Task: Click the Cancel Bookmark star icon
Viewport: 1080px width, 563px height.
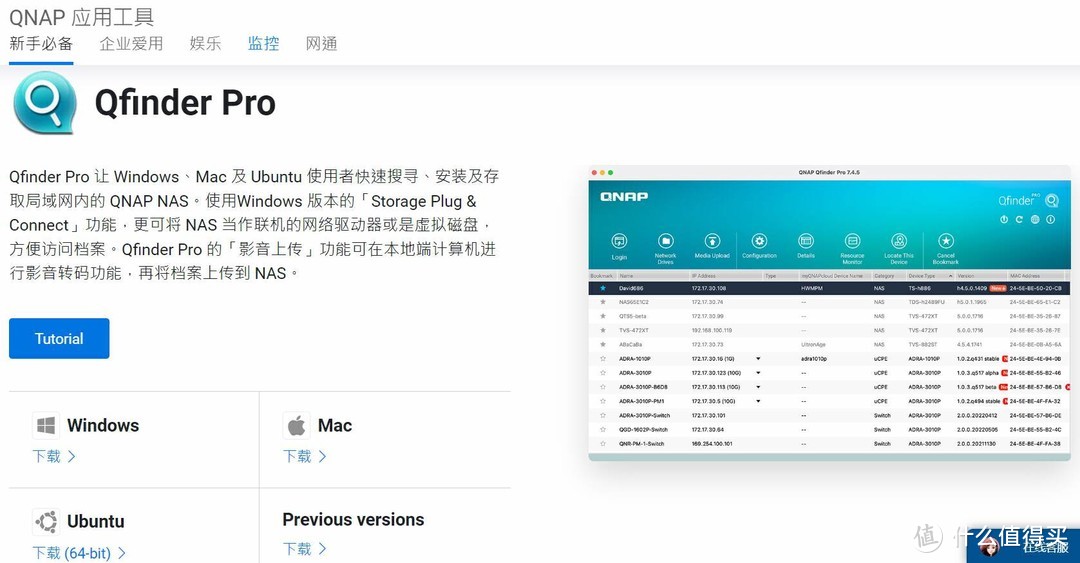Action: click(x=946, y=241)
